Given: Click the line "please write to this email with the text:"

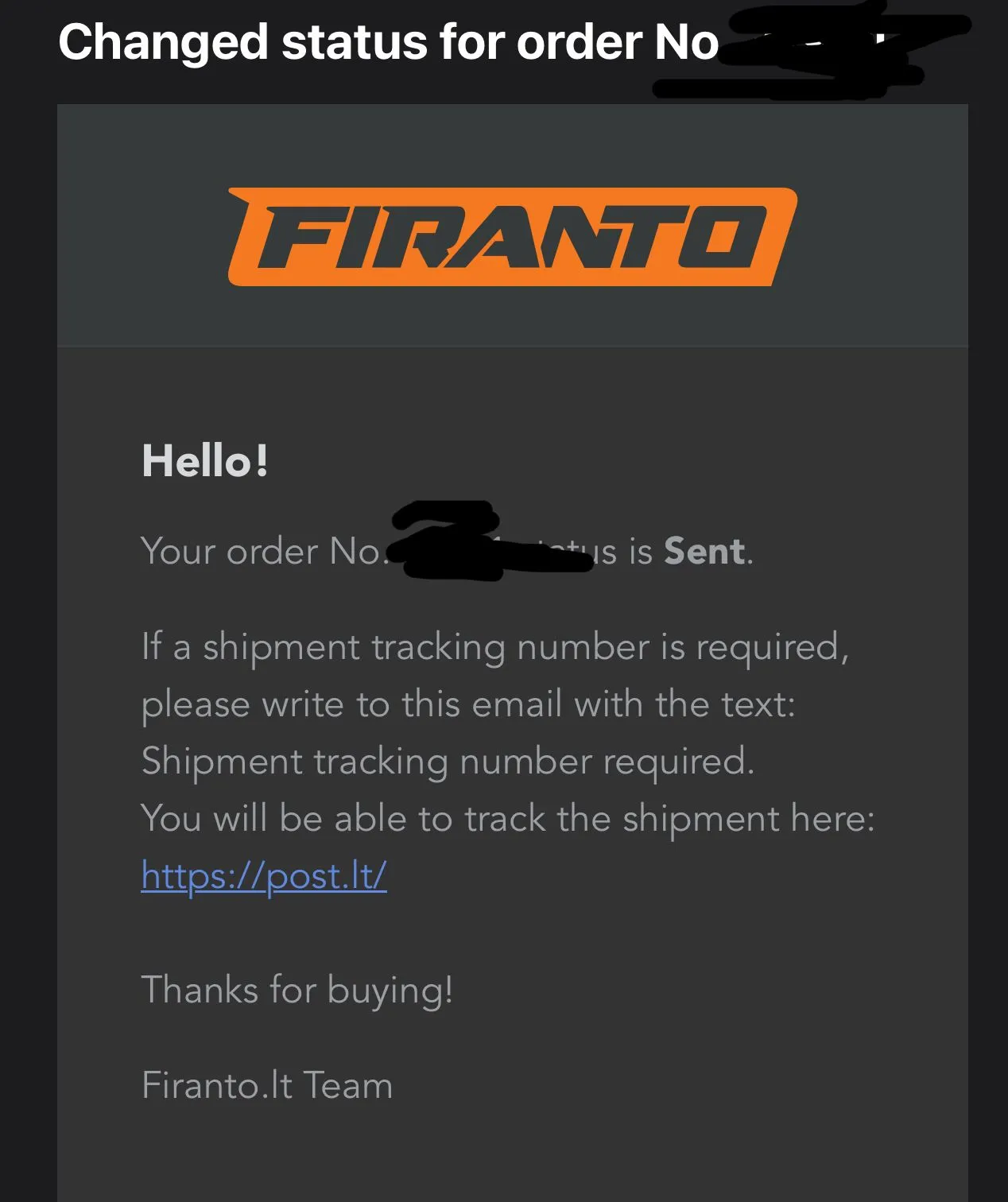Looking at the screenshot, I should pyautogui.click(x=468, y=704).
